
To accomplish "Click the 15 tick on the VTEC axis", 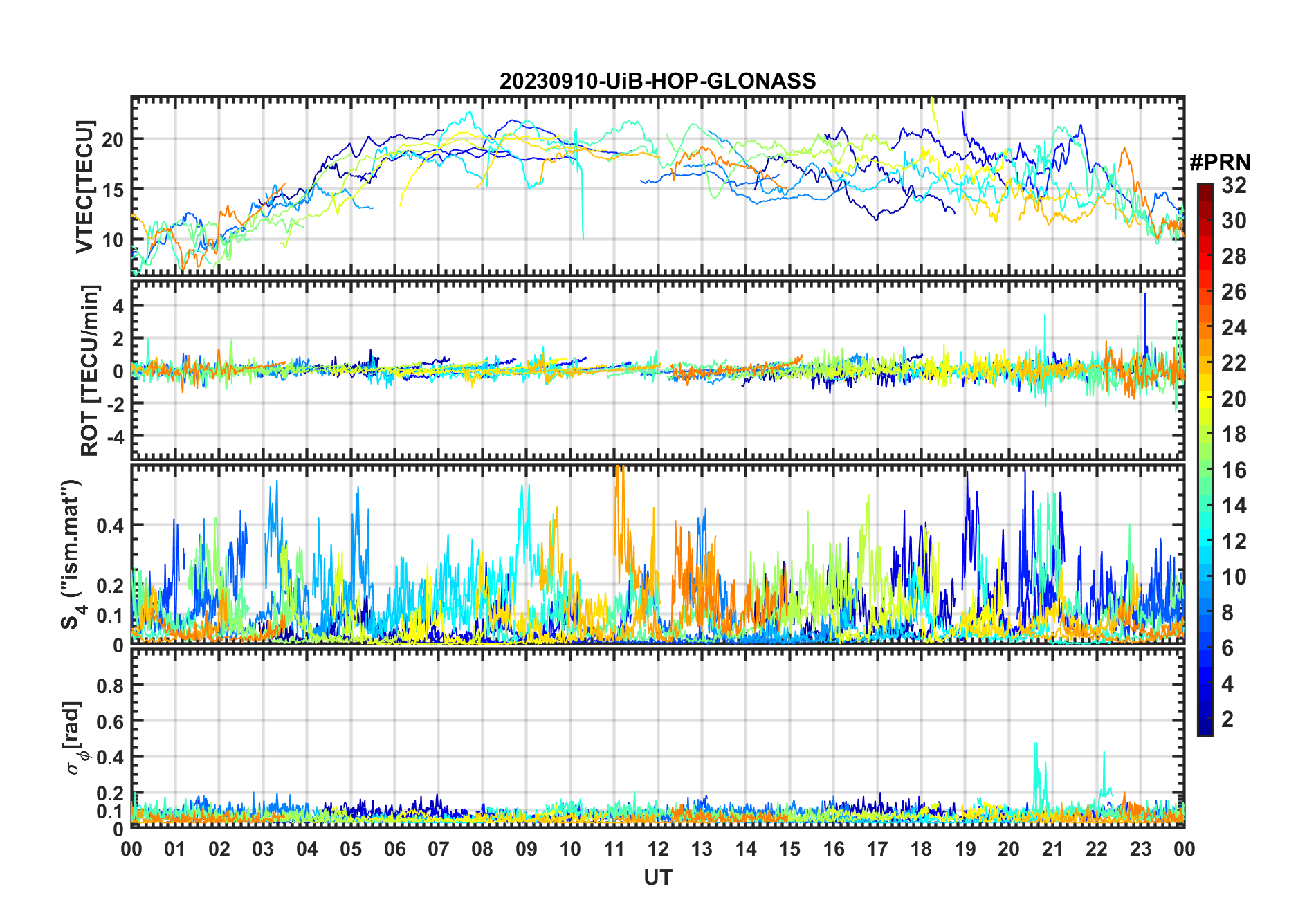I will (113, 190).
